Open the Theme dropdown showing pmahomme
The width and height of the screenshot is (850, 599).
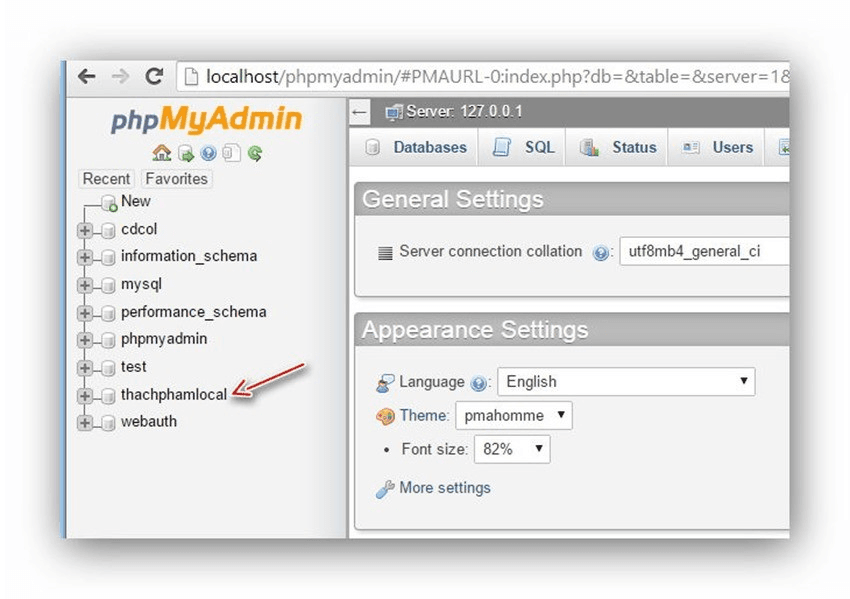click(514, 416)
